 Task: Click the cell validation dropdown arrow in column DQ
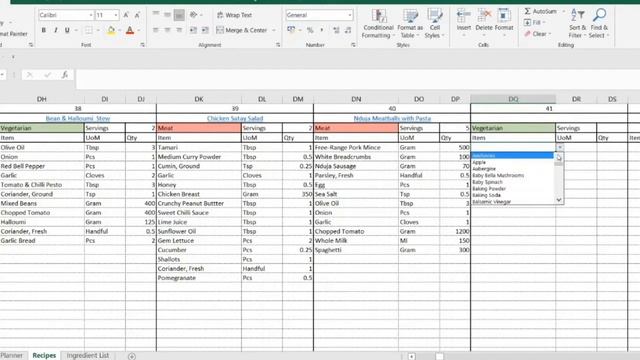click(560, 147)
